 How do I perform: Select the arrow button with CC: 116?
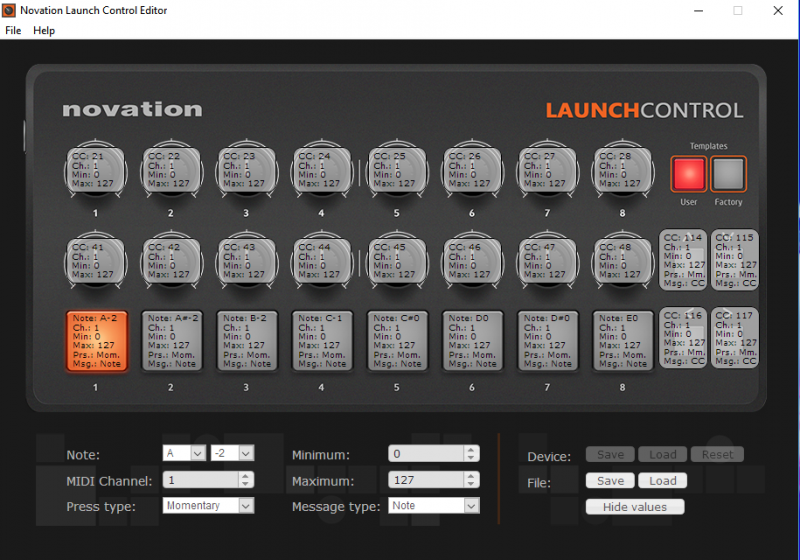[x=683, y=338]
